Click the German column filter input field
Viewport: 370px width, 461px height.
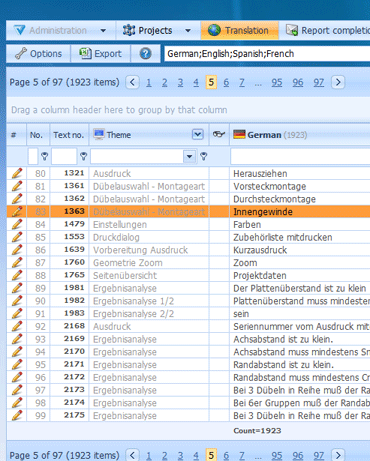click(x=300, y=156)
